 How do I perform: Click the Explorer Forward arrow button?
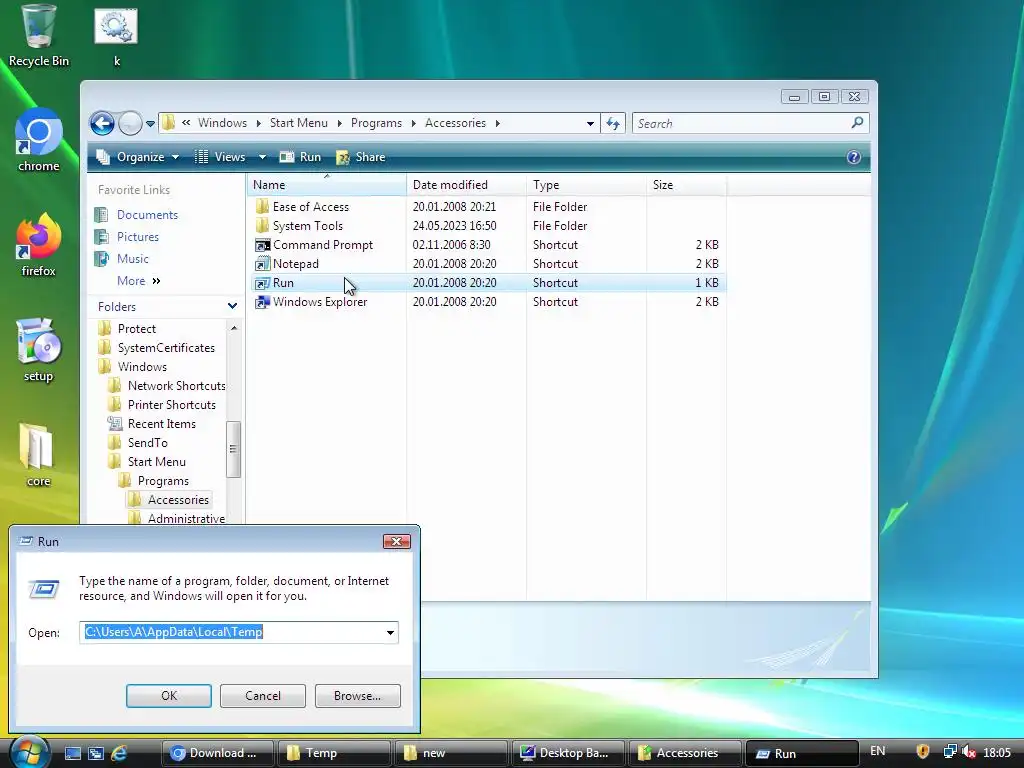tap(131, 123)
